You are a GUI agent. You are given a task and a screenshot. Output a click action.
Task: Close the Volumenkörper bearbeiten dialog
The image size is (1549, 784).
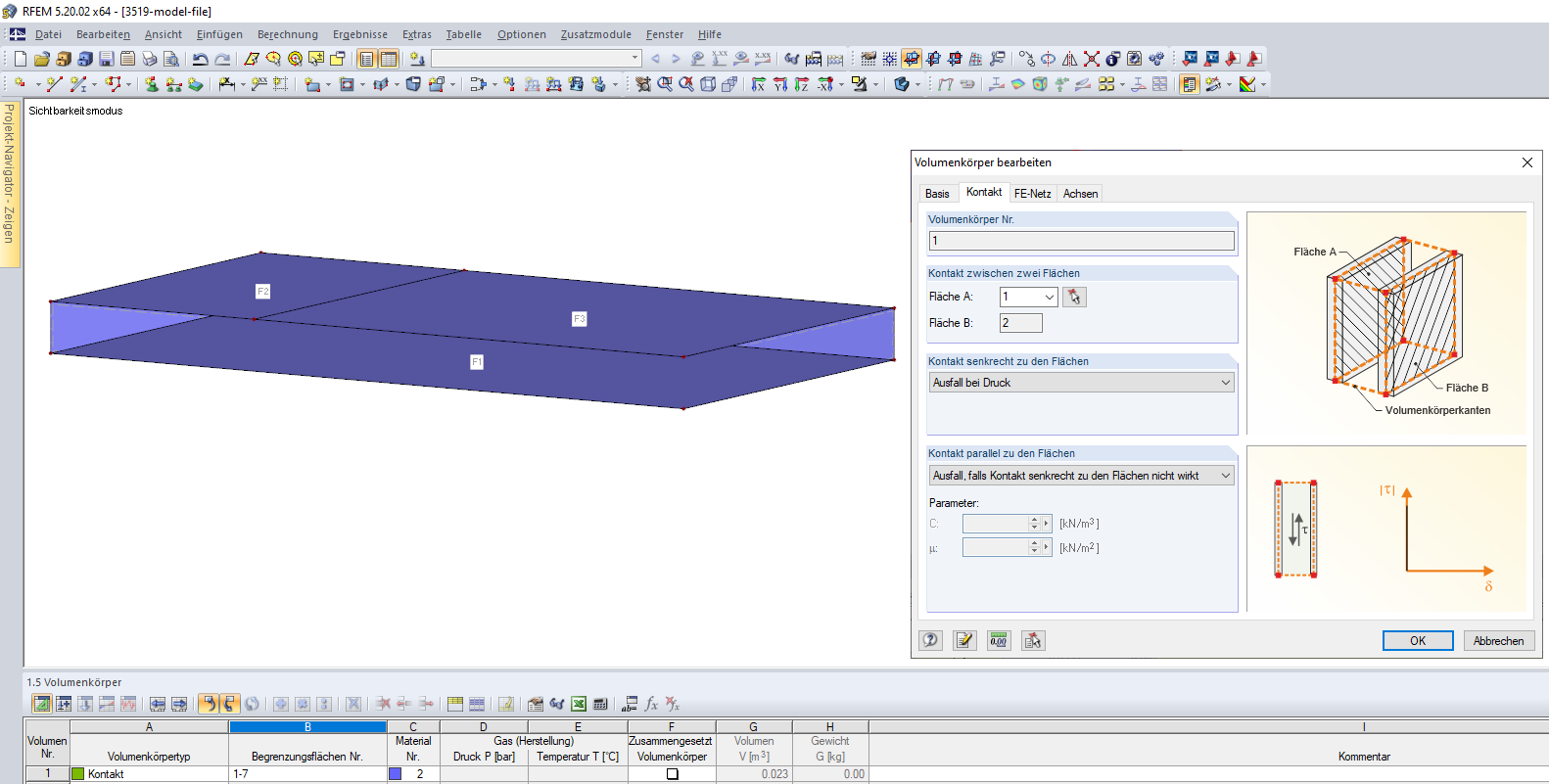[x=1526, y=162]
